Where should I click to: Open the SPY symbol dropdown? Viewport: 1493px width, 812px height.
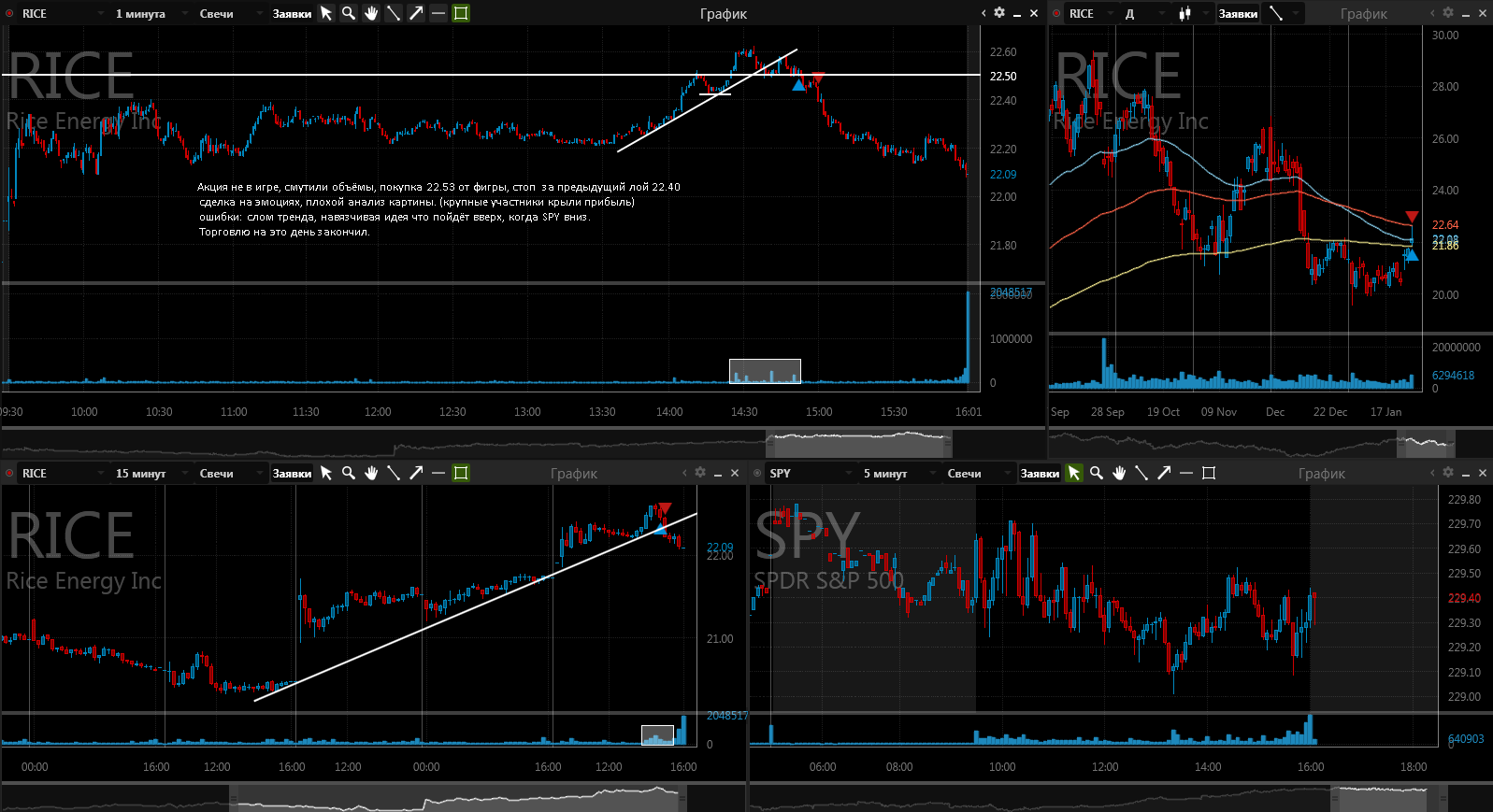[811, 473]
